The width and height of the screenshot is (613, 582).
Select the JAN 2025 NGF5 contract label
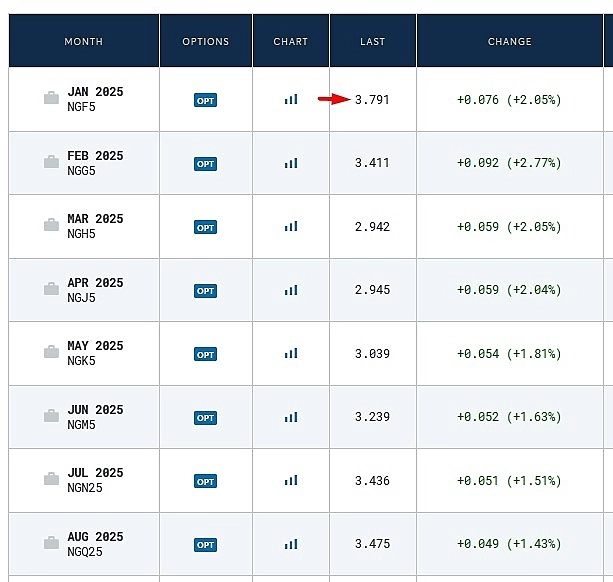click(x=95, y=98)
